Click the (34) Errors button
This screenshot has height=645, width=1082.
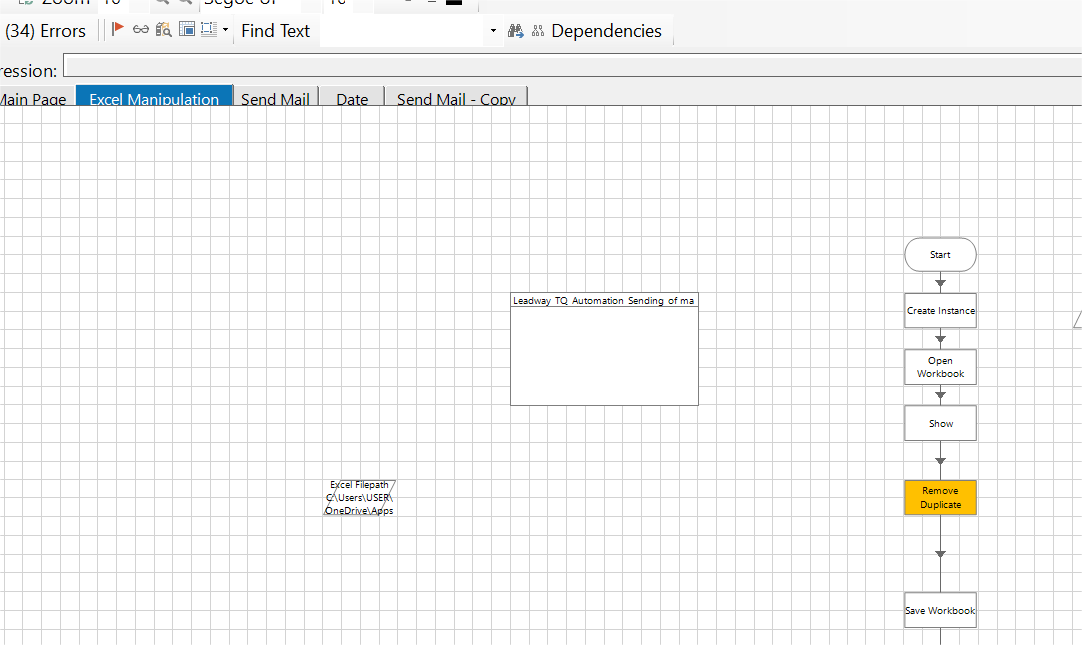pyautogui.click(x=47, y=30)
